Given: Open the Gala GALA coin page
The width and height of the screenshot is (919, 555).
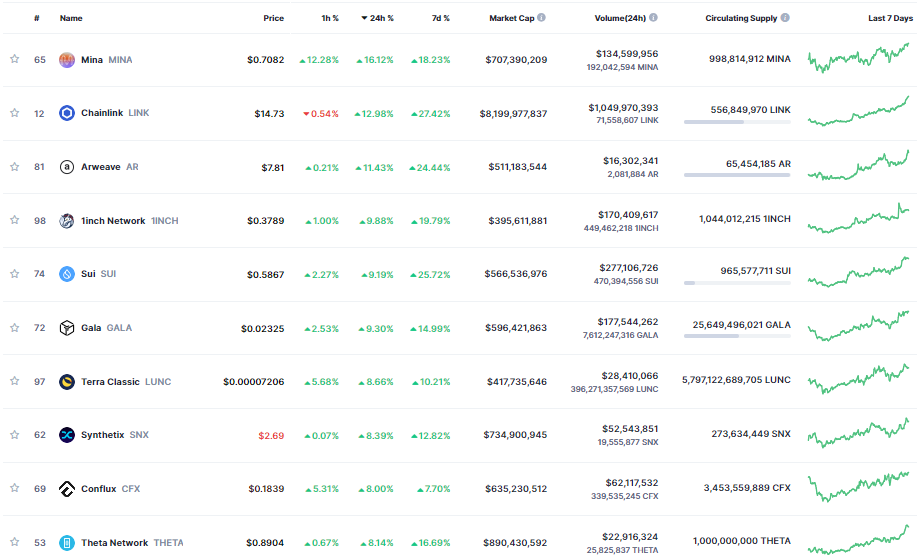Looking at the screenshot, I should tap(106, 328).
